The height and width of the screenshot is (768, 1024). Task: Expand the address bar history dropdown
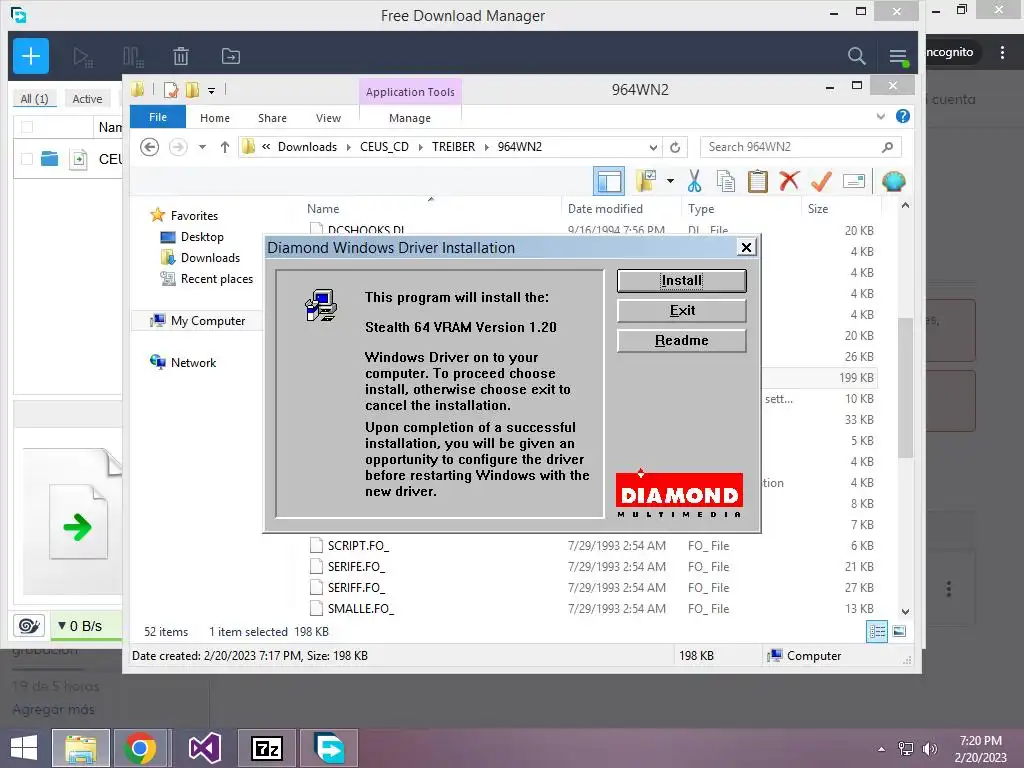click(653, 147)
